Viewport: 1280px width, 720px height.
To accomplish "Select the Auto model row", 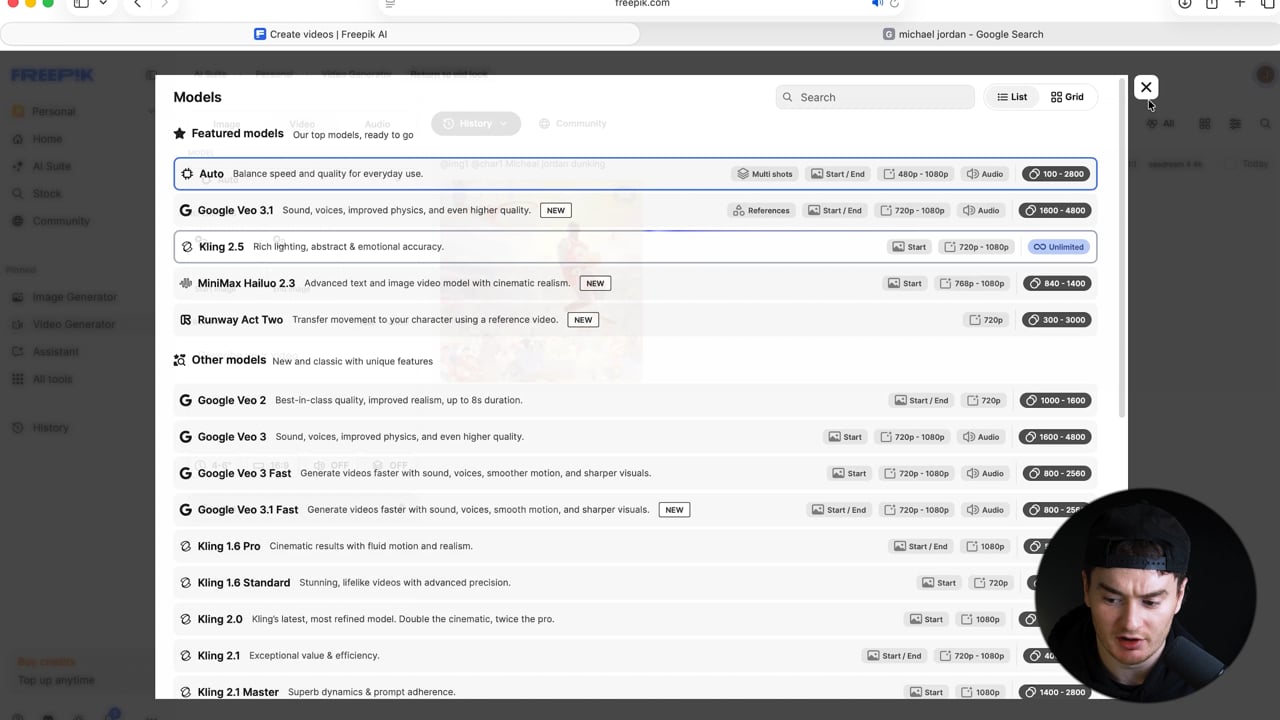I will click(x=635, y=174).
